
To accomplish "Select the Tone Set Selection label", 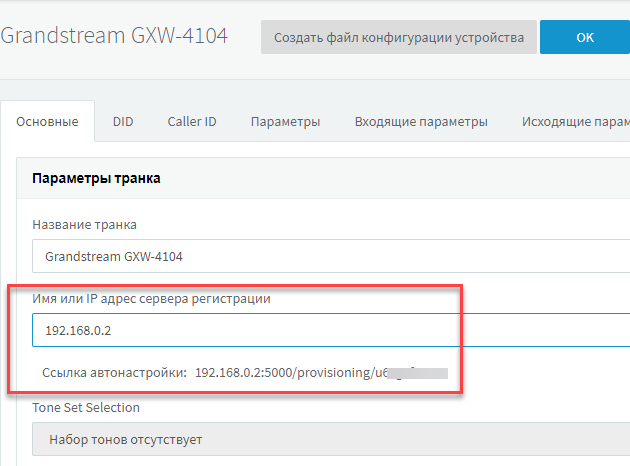I will tap(86, 407).
